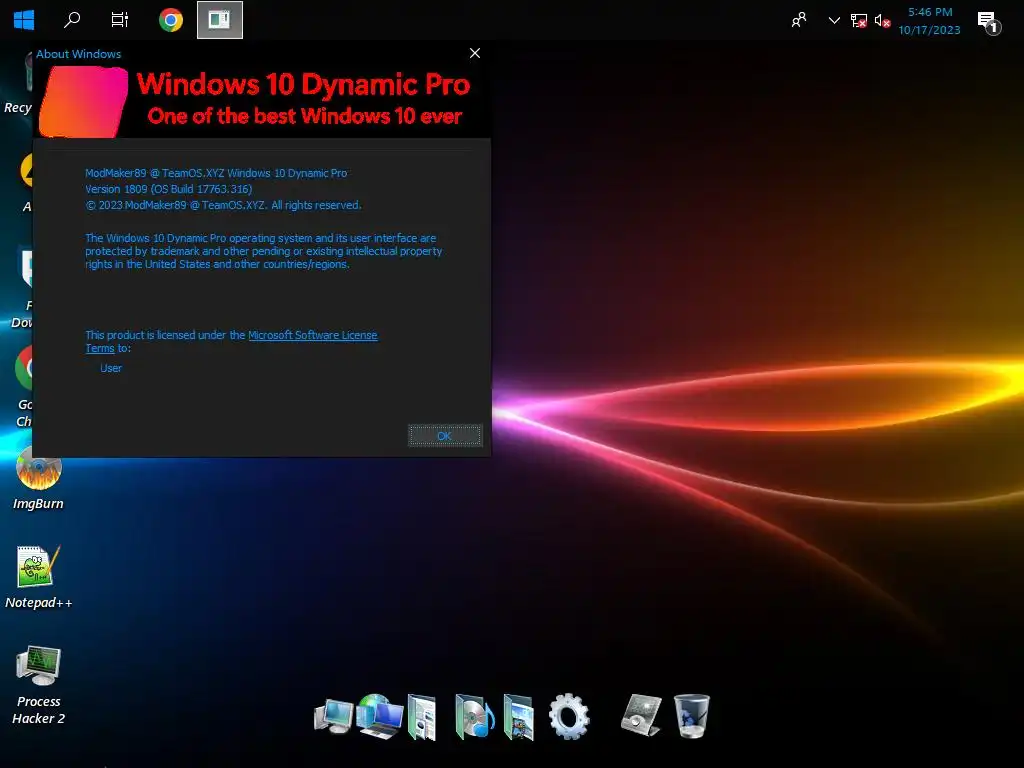
Task: Expand the hidden system tray icons chevron
Action: 834,20
